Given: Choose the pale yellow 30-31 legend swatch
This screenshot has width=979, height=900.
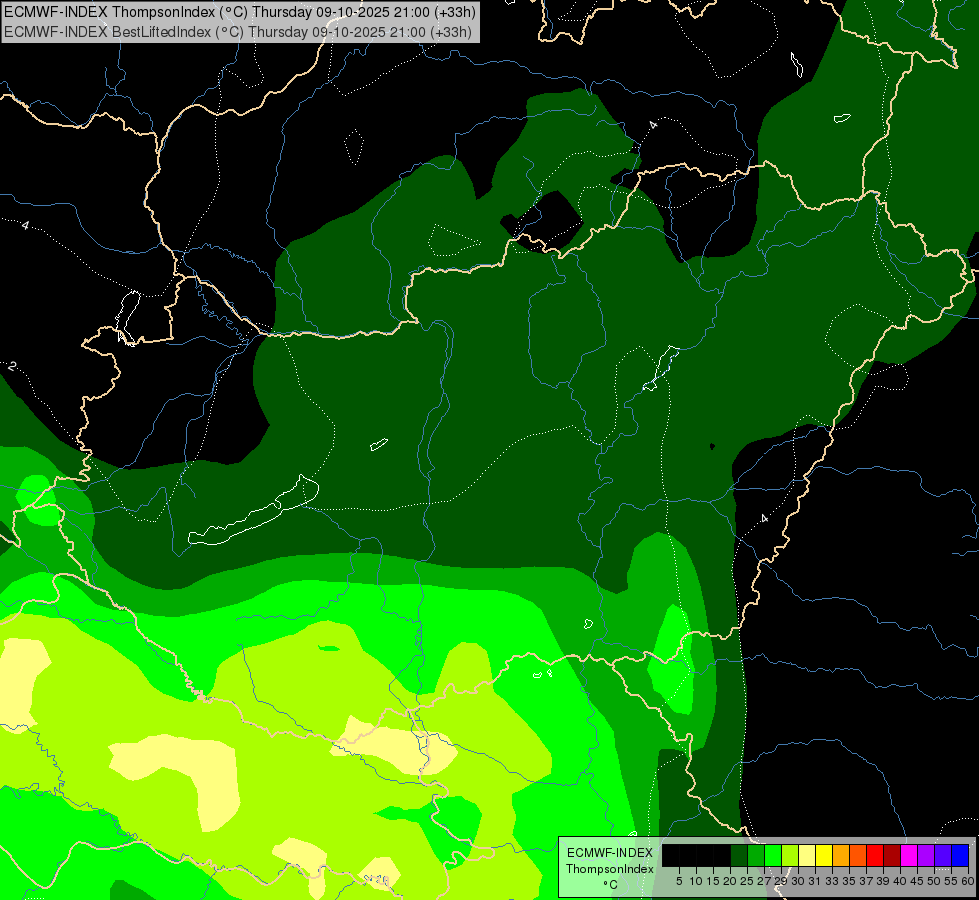Looking at the screenshot, I should pos(807,855).
